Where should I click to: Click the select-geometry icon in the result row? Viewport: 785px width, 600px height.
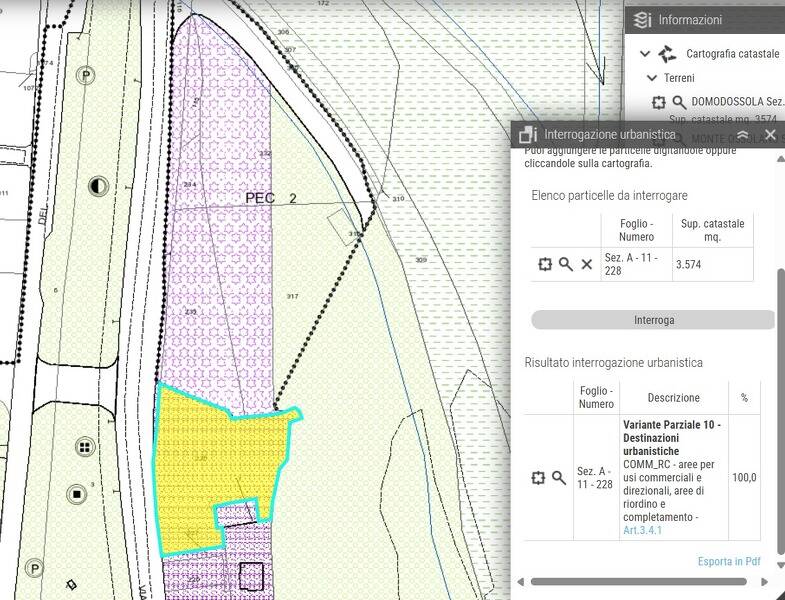point(538,478)
